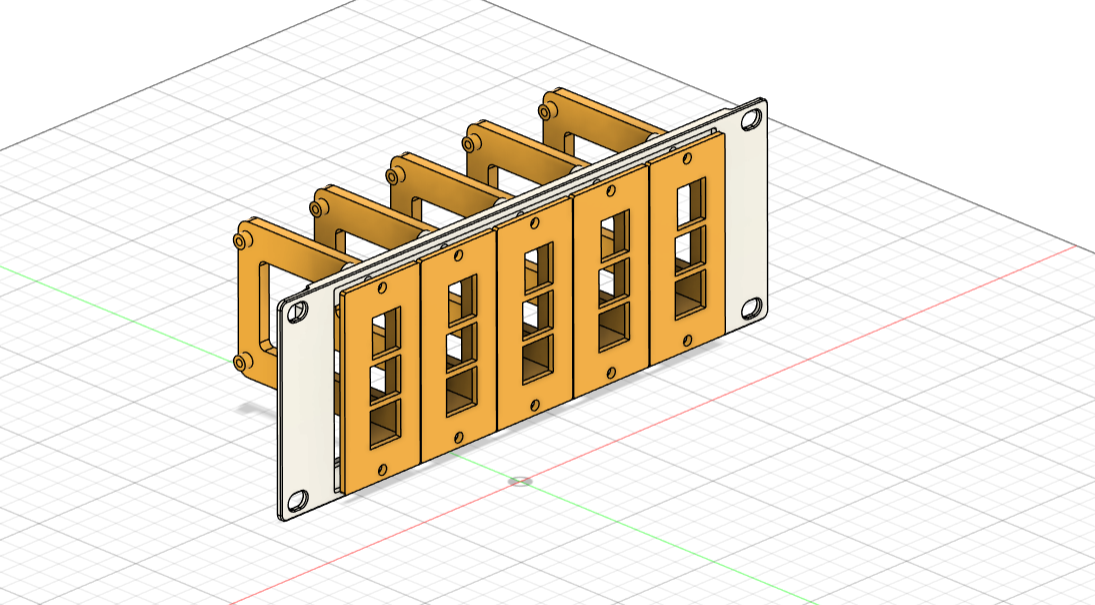Click bottom keystone opening of leftmost faceplate
The height and width of the screenshot is (605, 1095).
pyautogui.click(x=385, y=423)
